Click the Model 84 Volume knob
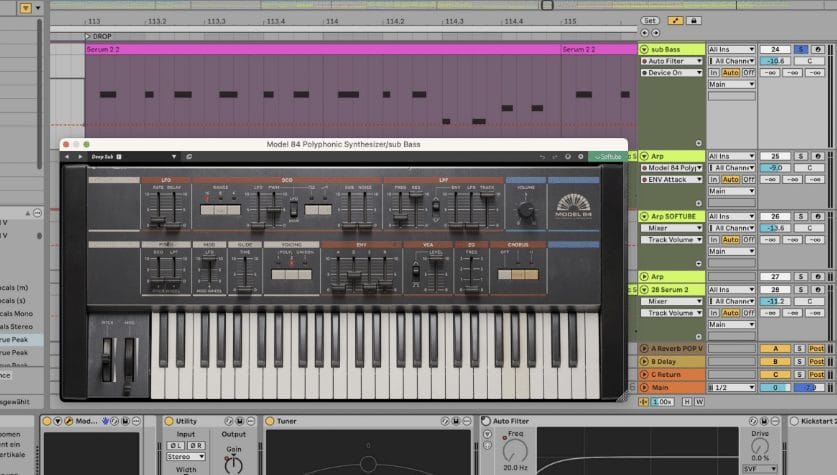The image size is (837, 475). click(x=526, y=210)
